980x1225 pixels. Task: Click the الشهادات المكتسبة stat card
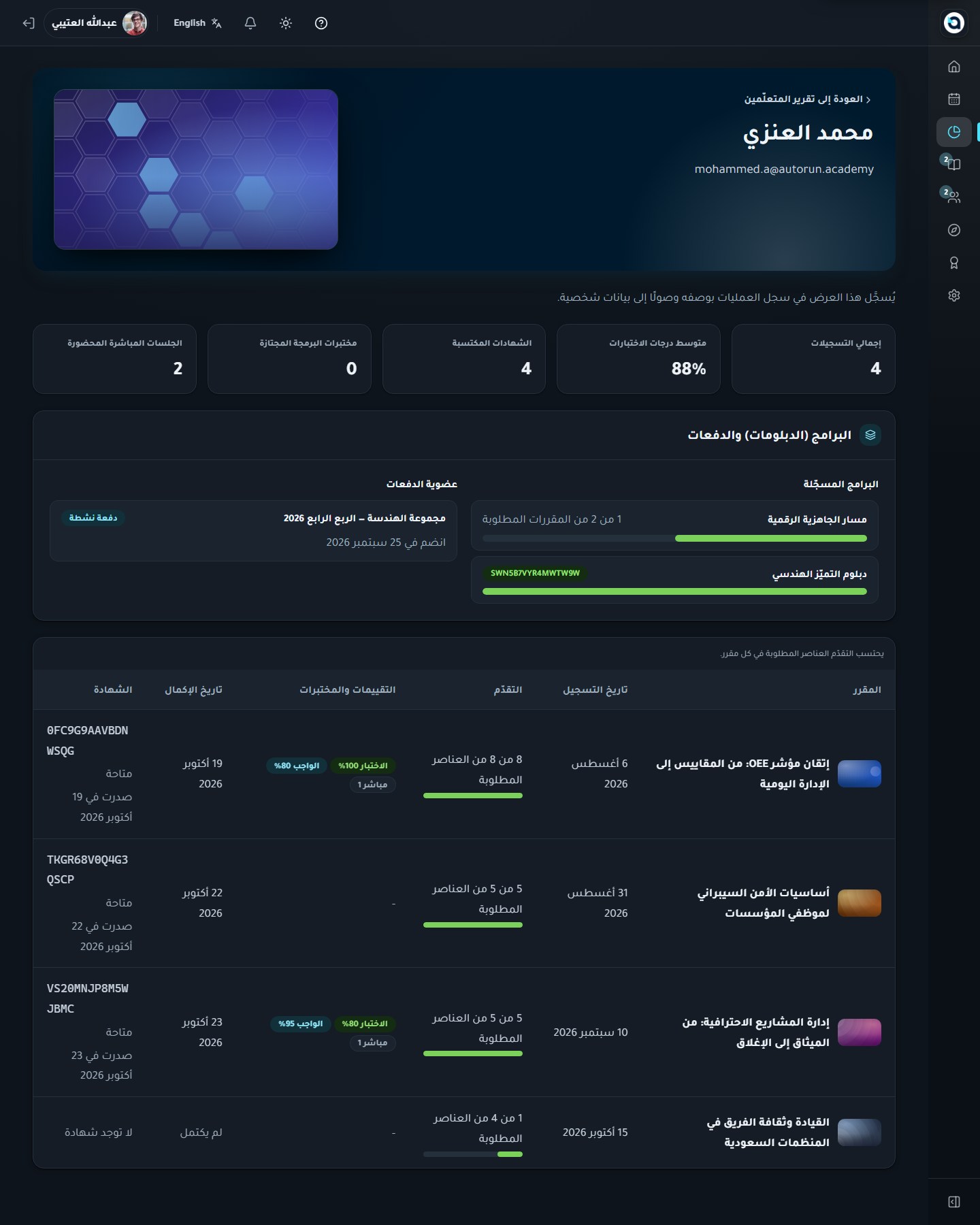[464, 359]
